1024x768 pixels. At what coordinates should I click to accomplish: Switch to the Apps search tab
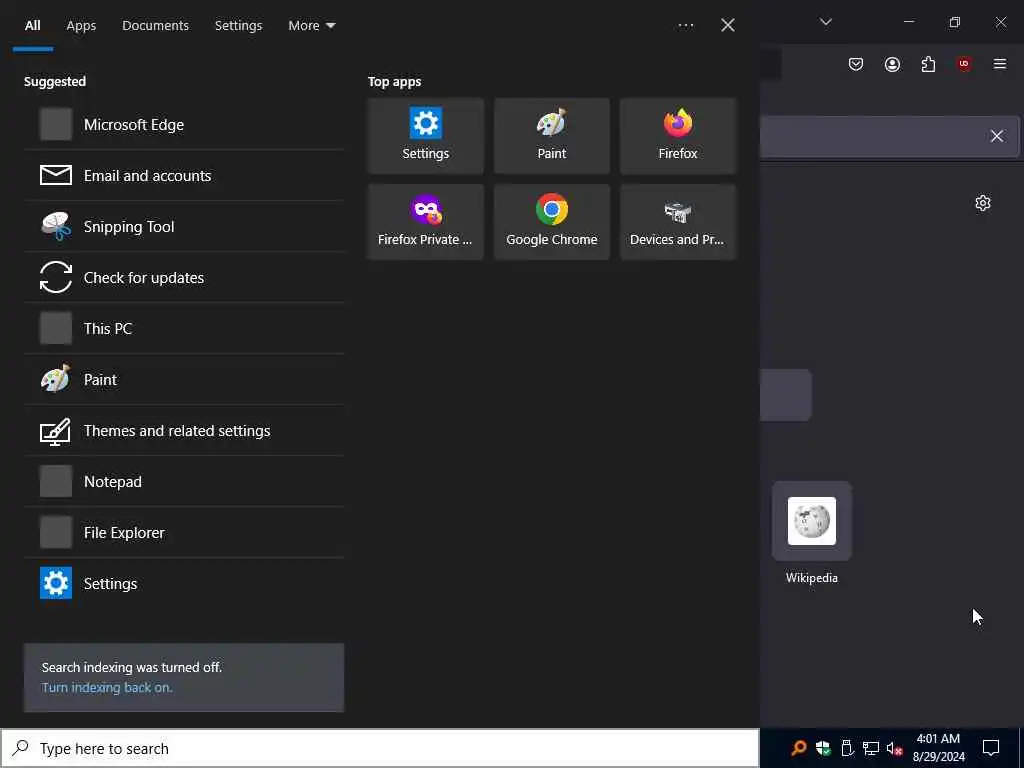pos(81,25)
